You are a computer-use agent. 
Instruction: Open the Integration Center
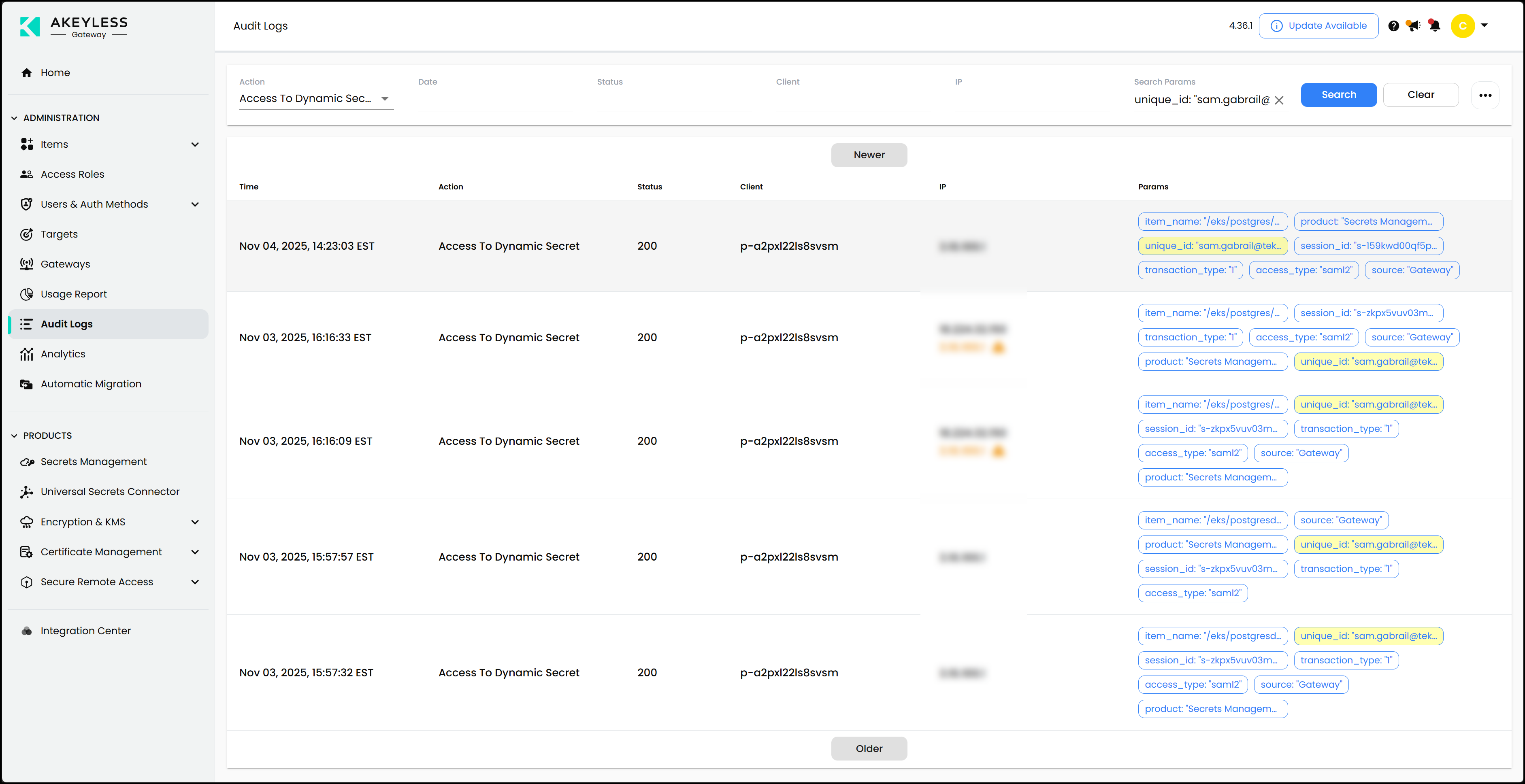pos(85,631)
